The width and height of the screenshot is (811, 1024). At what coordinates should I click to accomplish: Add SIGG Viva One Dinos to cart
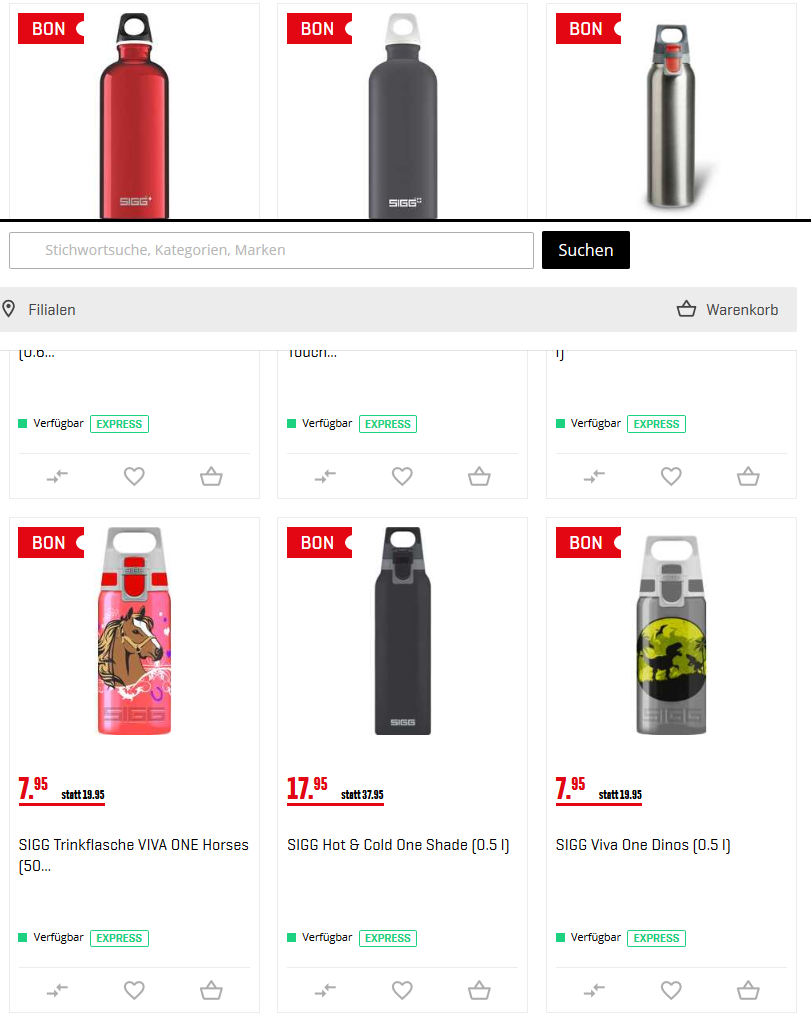[748, 990]
